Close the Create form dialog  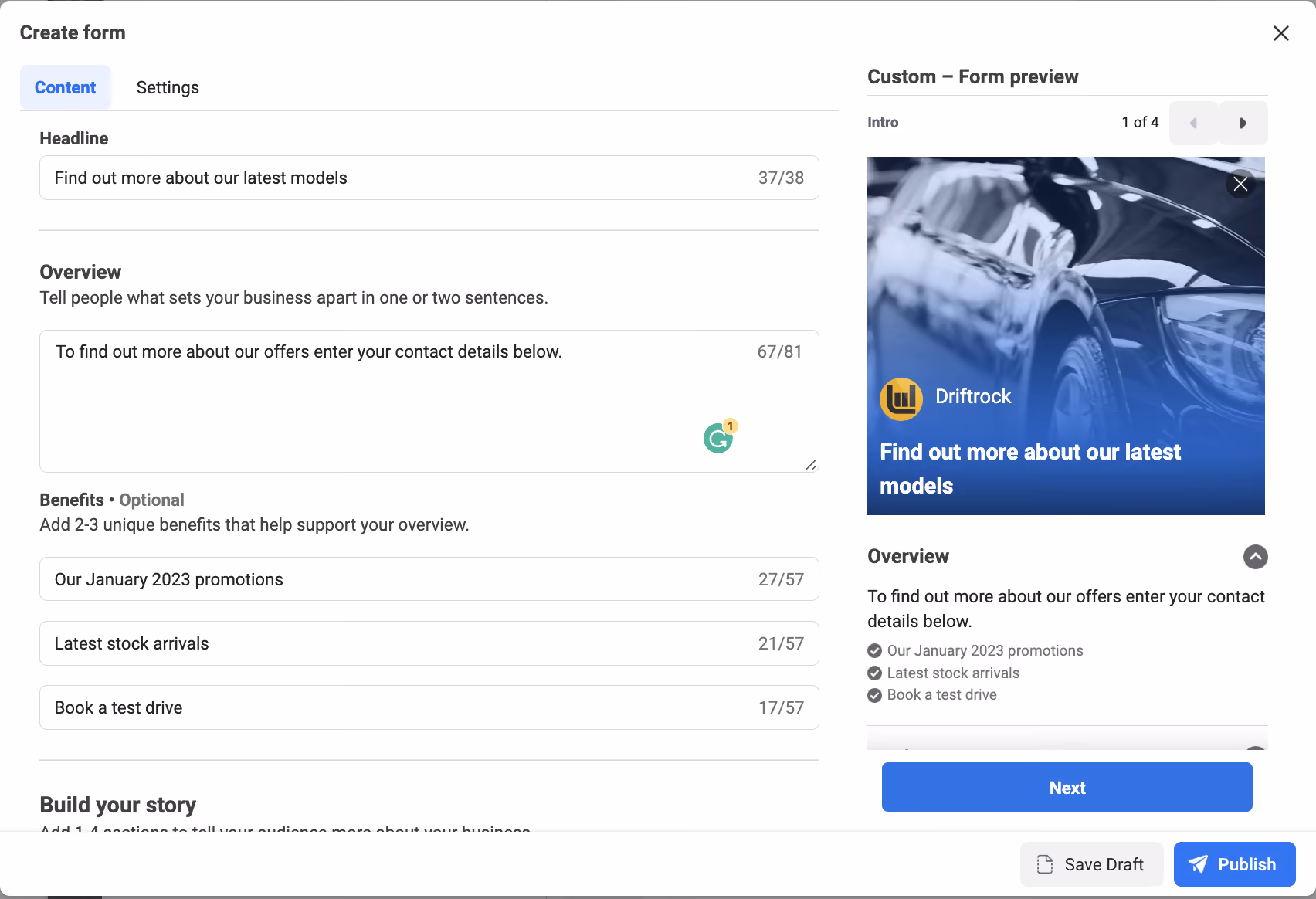pyautogui.click(x=1281, y=33)
